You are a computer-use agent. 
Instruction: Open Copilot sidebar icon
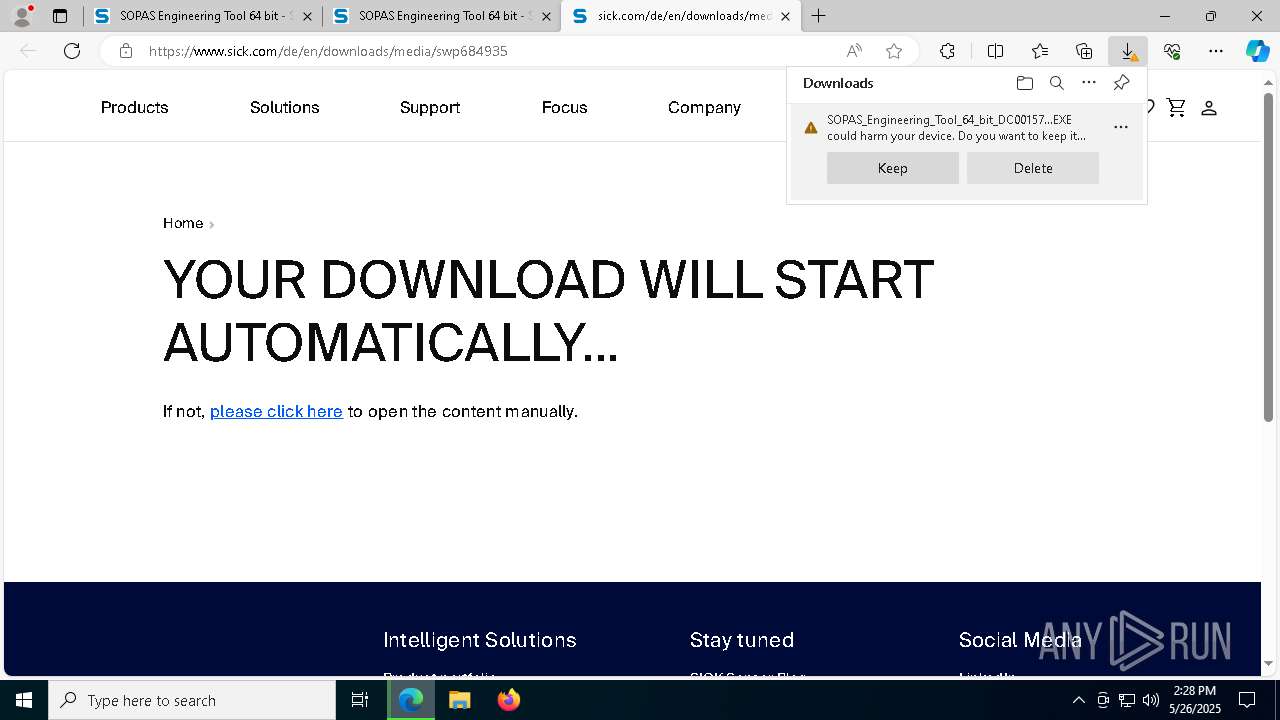click(x=1258, y=51)
